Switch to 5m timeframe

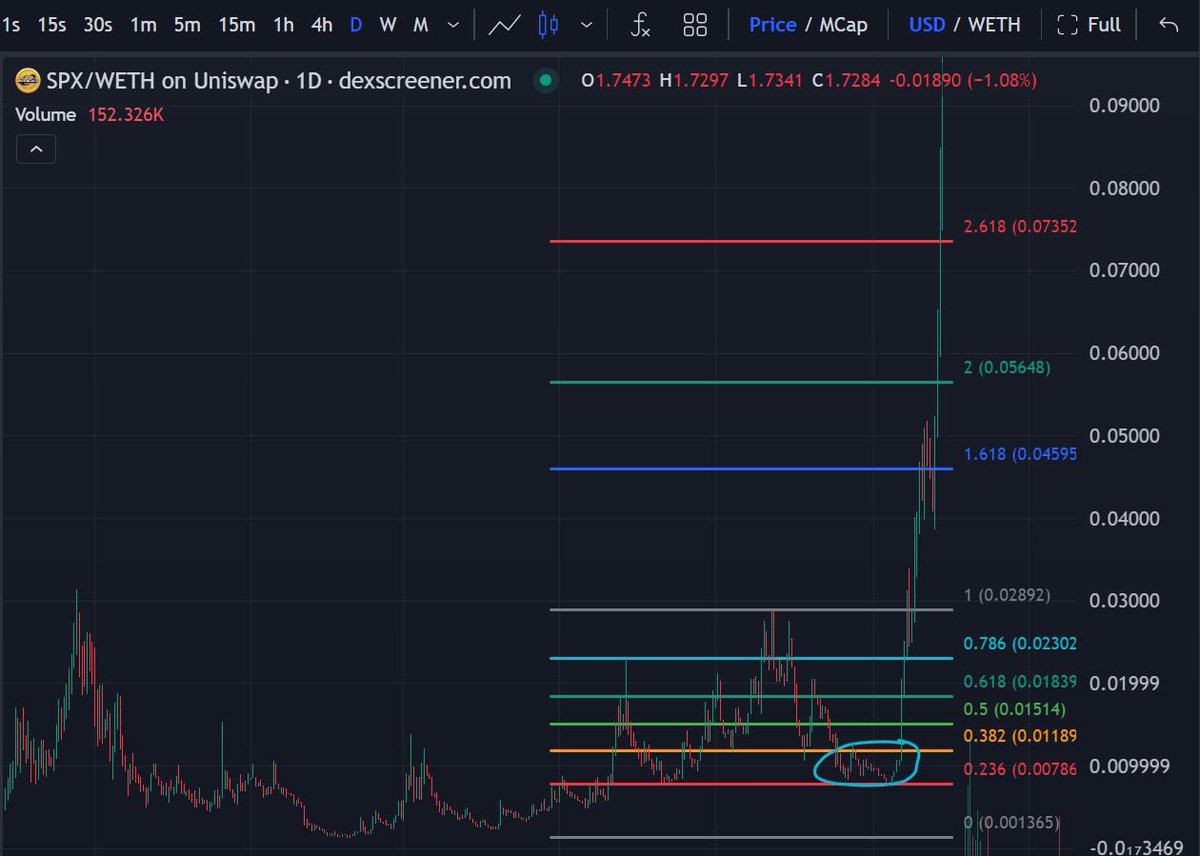click(187, 24)
